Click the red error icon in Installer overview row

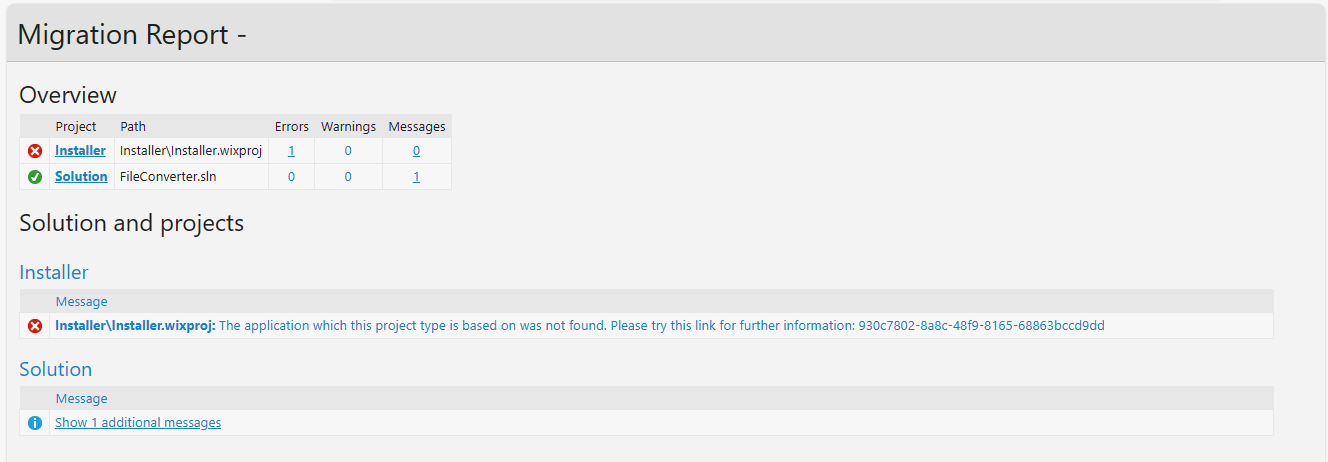tap(35, 151)
